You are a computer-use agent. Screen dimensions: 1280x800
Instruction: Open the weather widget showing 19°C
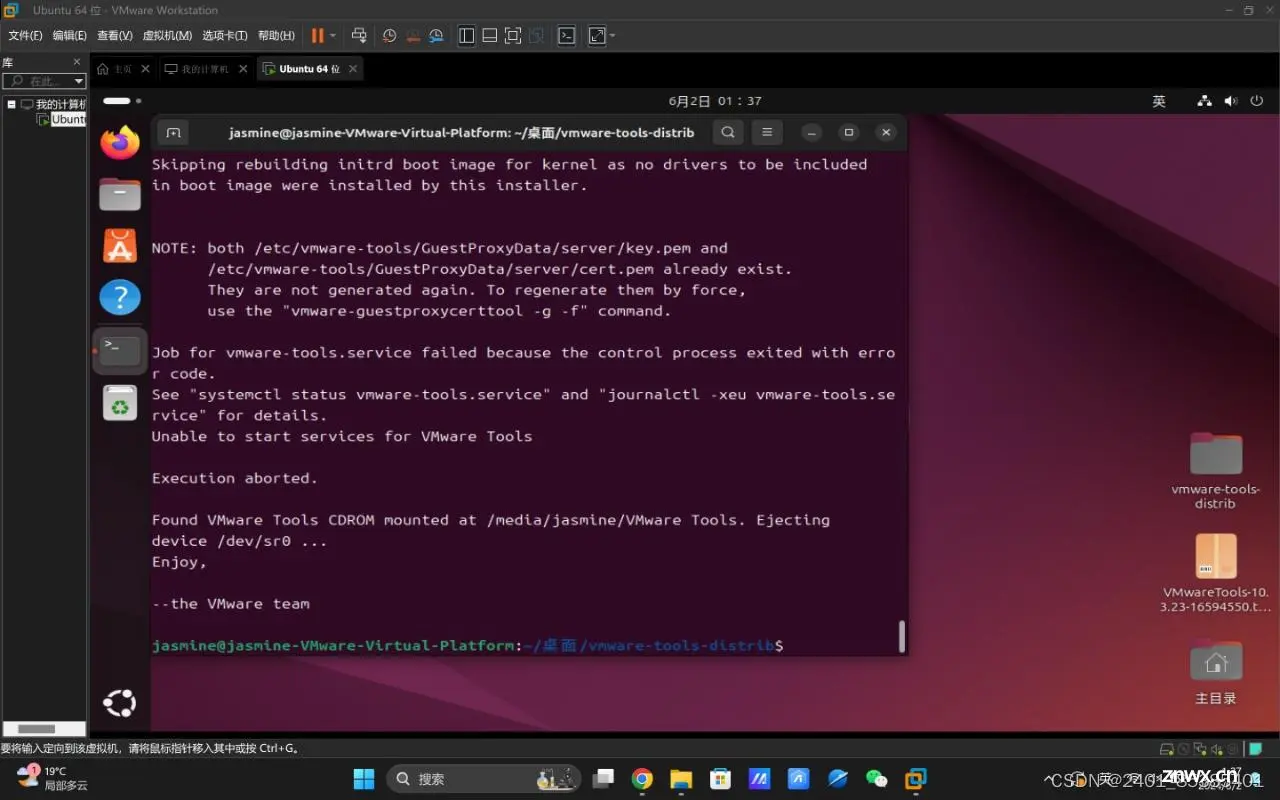[x=52, y=778]
